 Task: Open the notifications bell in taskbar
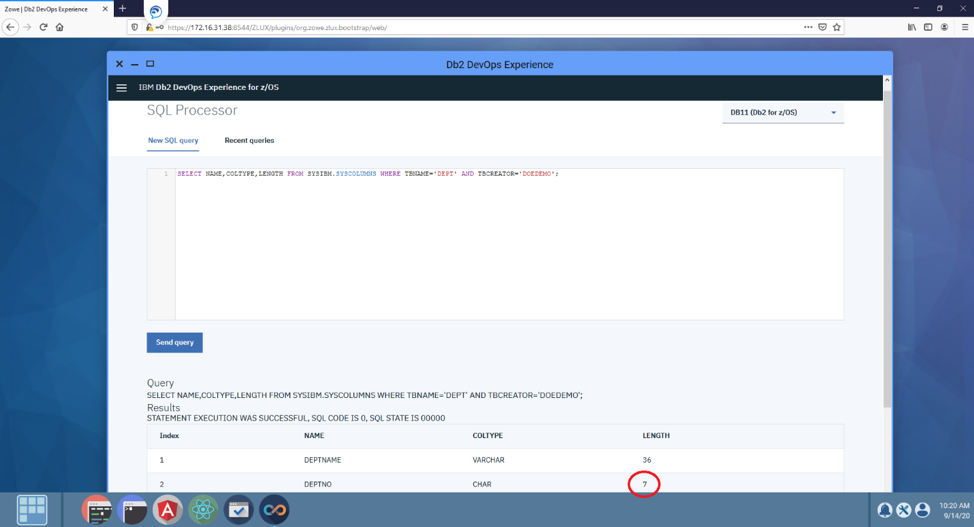(x=885, y=510)
